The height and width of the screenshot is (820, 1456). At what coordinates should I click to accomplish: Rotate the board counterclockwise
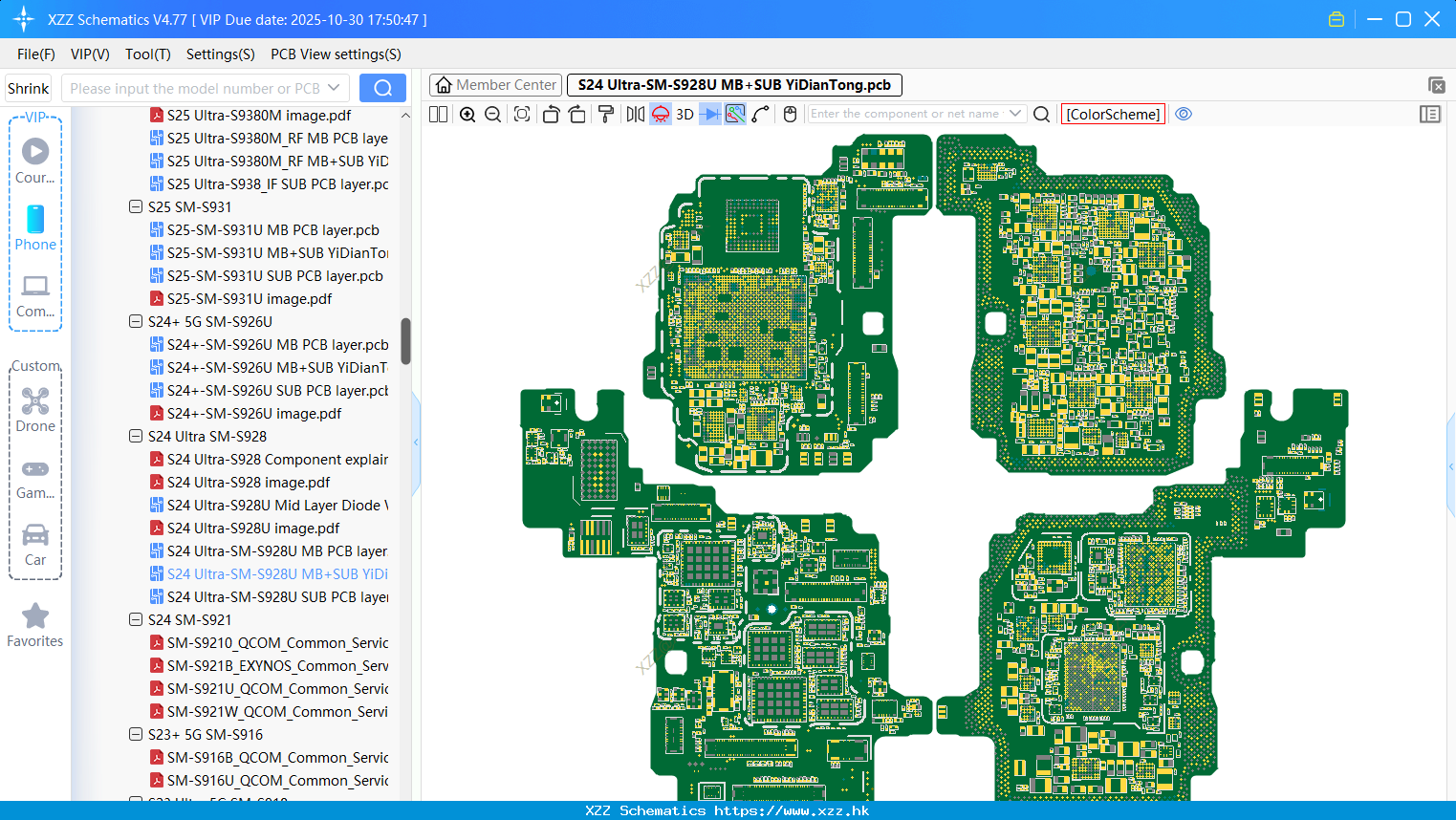point(551,114)
